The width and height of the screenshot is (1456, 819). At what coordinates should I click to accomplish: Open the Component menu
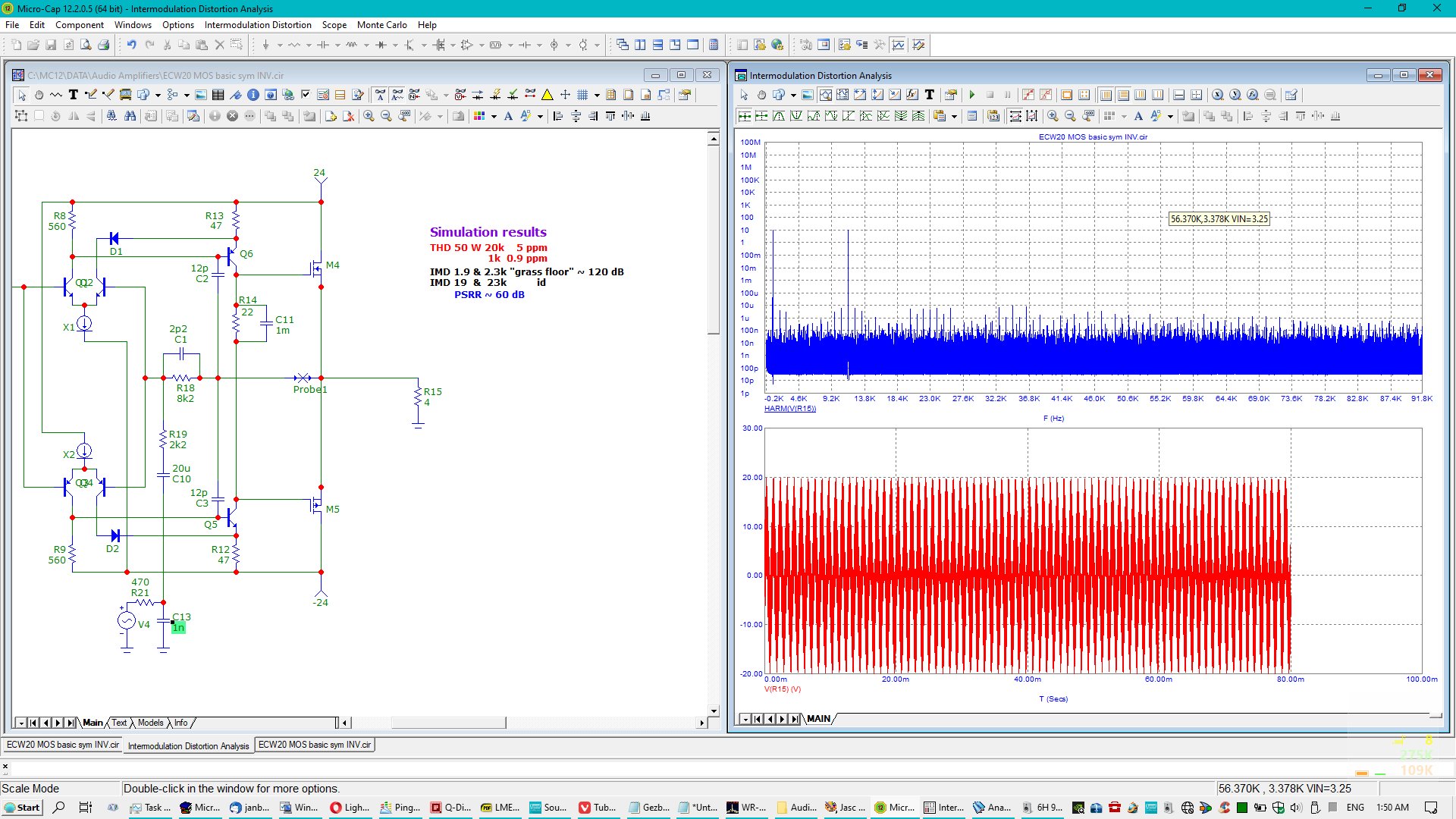point(79,24)
